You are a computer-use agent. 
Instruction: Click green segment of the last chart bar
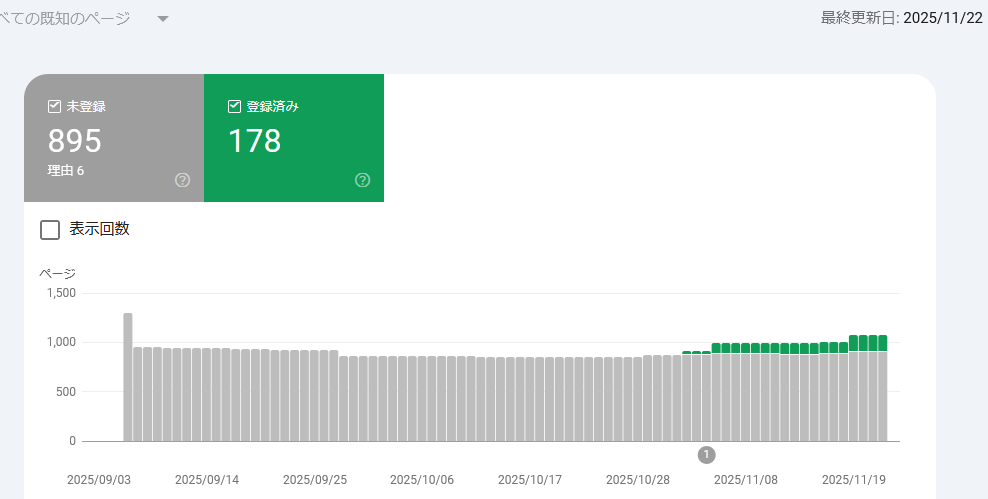tap(882, 343)
